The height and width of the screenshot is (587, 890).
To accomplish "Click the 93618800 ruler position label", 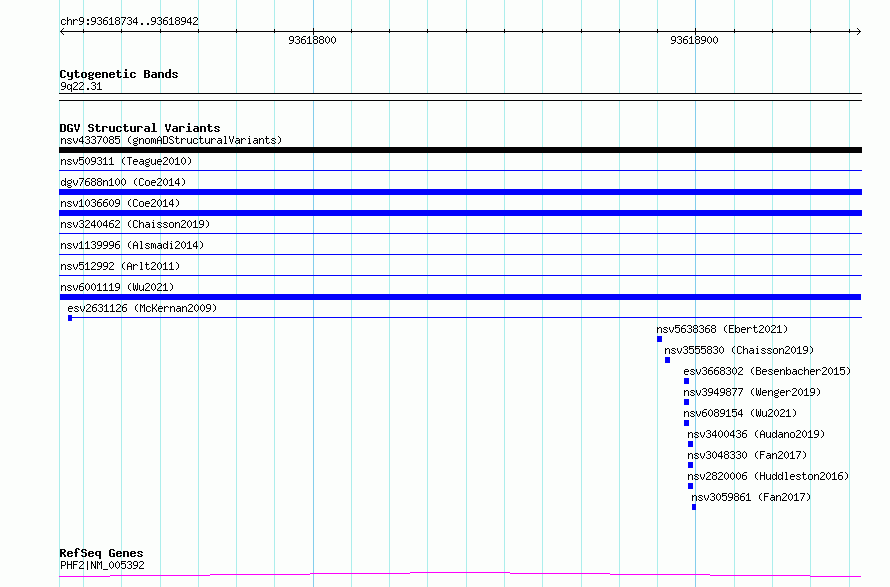I will coord(312,40).
